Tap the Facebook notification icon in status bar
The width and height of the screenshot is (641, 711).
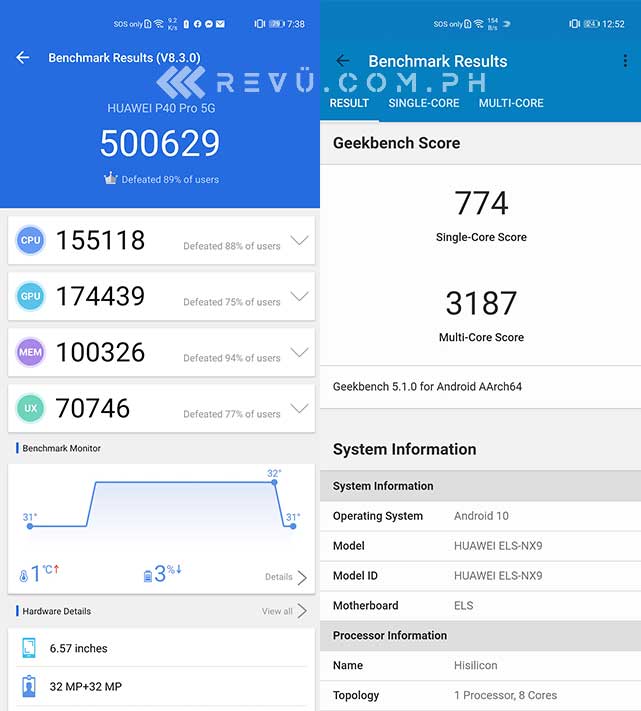click(x=198, y=24)
